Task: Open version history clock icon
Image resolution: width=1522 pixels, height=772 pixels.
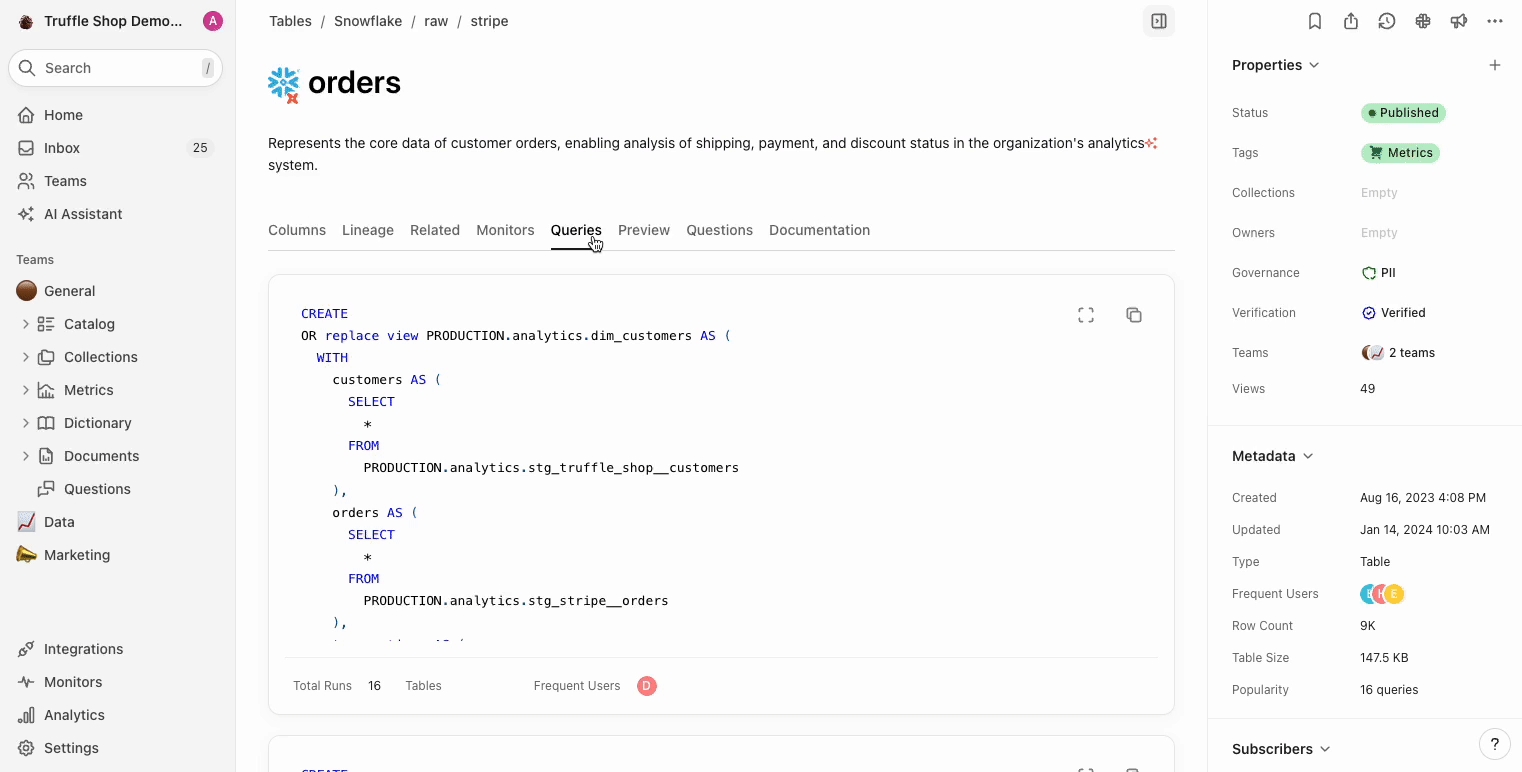Action: [1387, 21]
